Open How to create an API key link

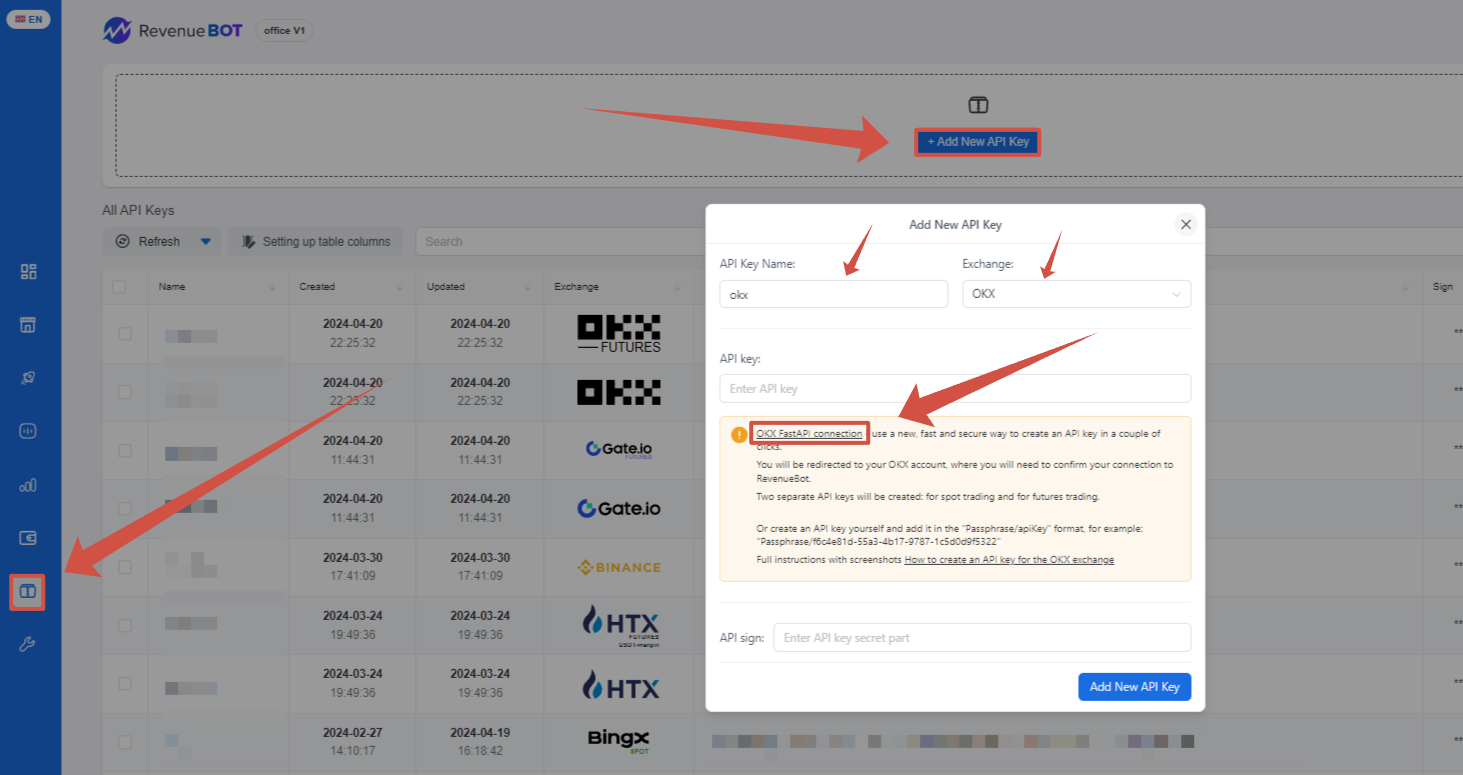point(1009,560)
